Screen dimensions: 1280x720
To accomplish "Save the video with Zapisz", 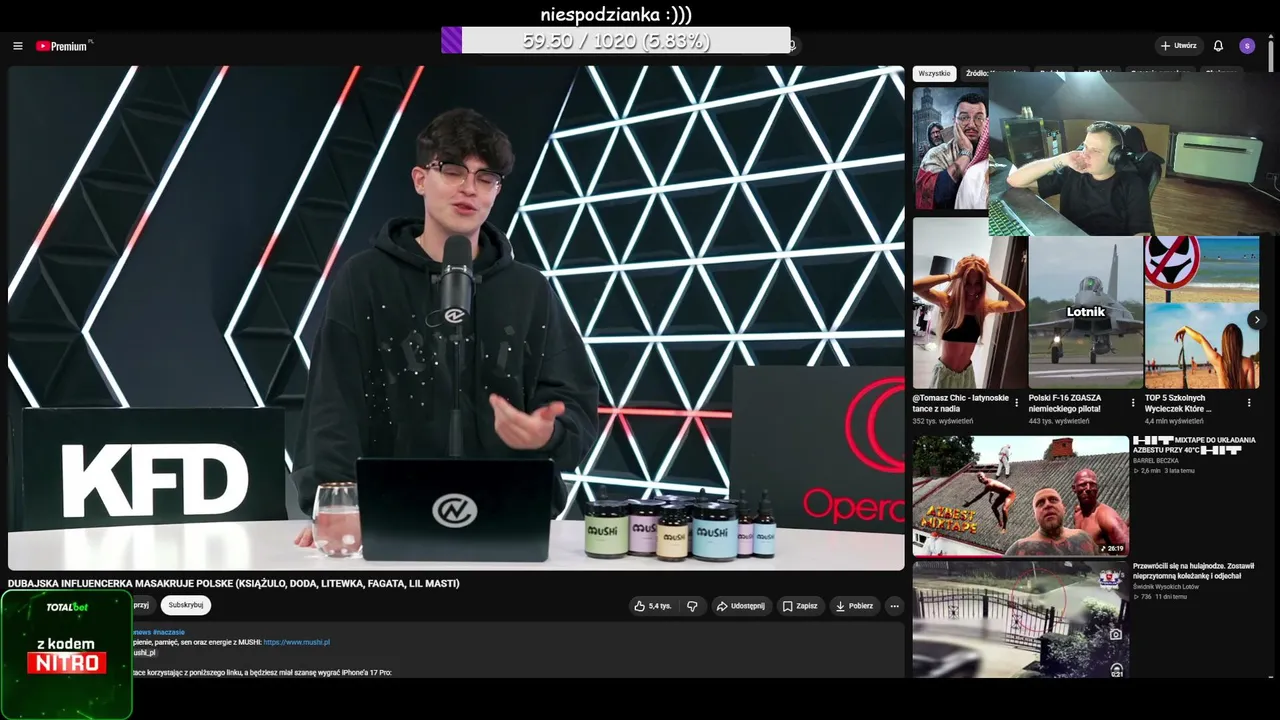I will (800, 606).
